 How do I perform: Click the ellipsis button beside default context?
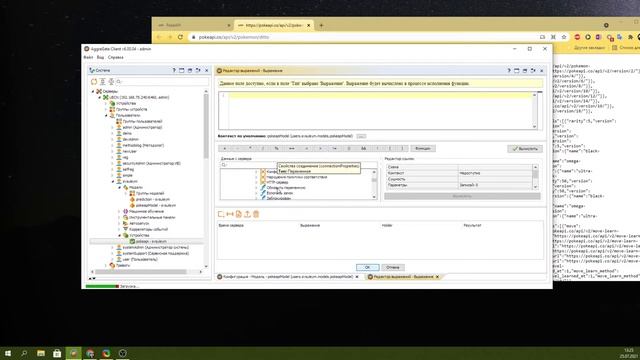361,136
